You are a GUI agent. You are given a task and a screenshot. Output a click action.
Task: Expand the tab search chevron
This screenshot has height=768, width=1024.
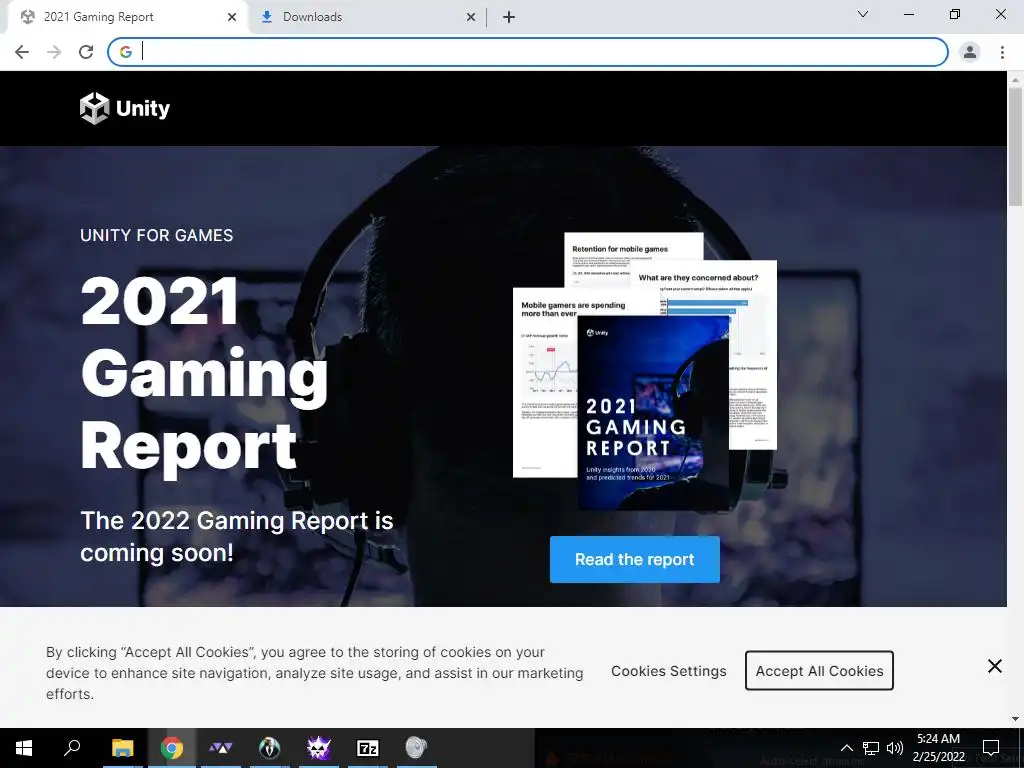[x=863, y=14]
